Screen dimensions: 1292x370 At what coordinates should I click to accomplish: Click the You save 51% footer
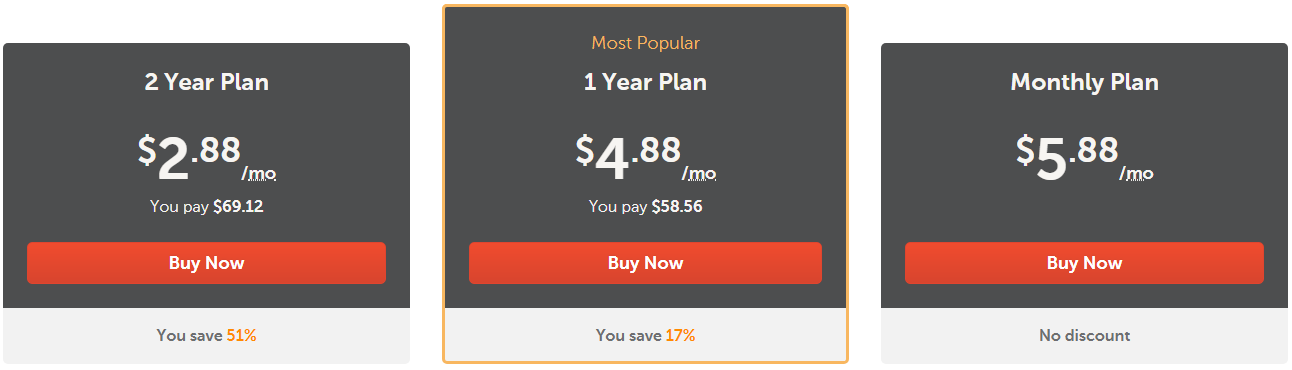(206, 336)
